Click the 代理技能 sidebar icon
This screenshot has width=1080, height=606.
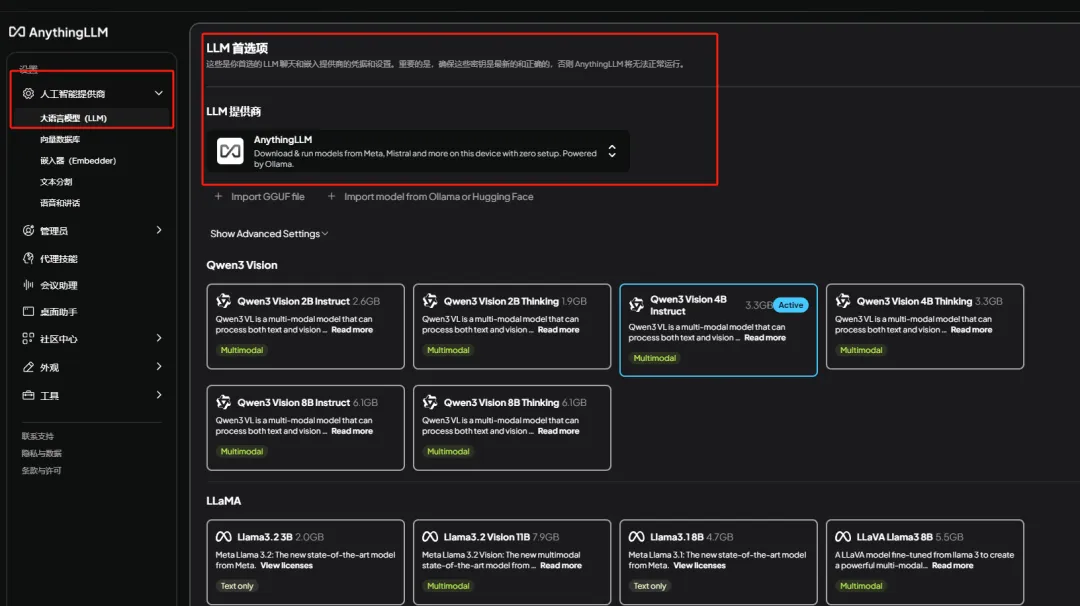(x=28, y=258)
